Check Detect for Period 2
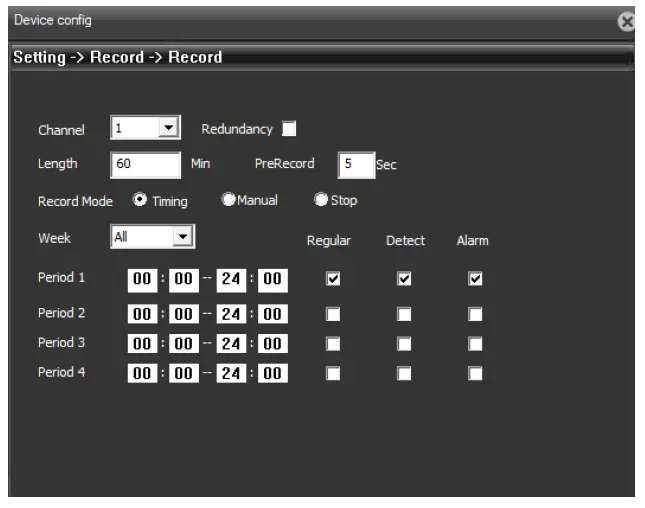 click(404, 314)
